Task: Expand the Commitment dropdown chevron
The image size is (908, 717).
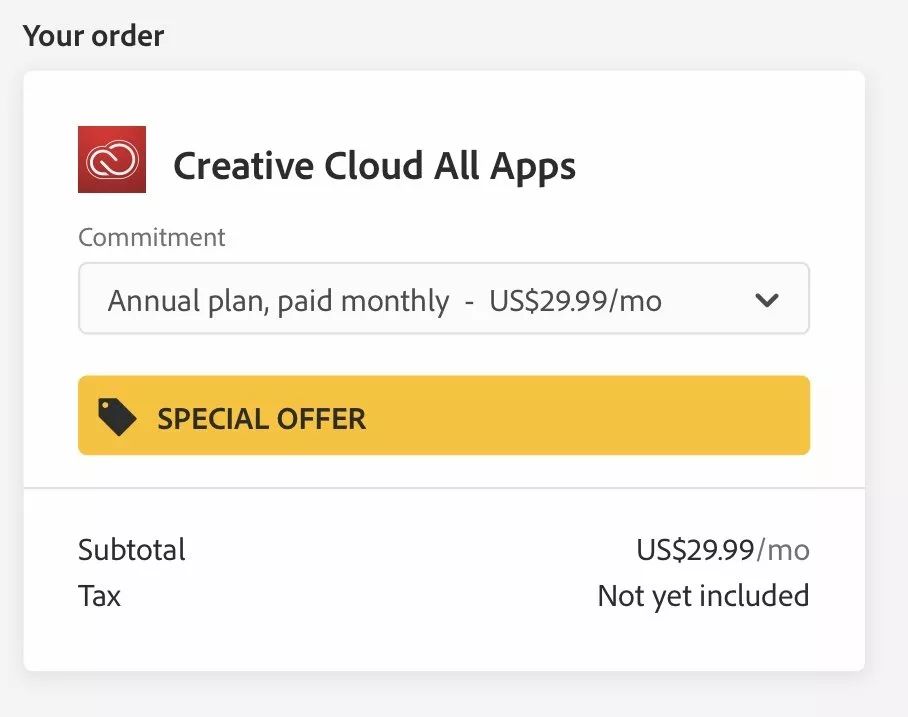Action: (767, 300)
